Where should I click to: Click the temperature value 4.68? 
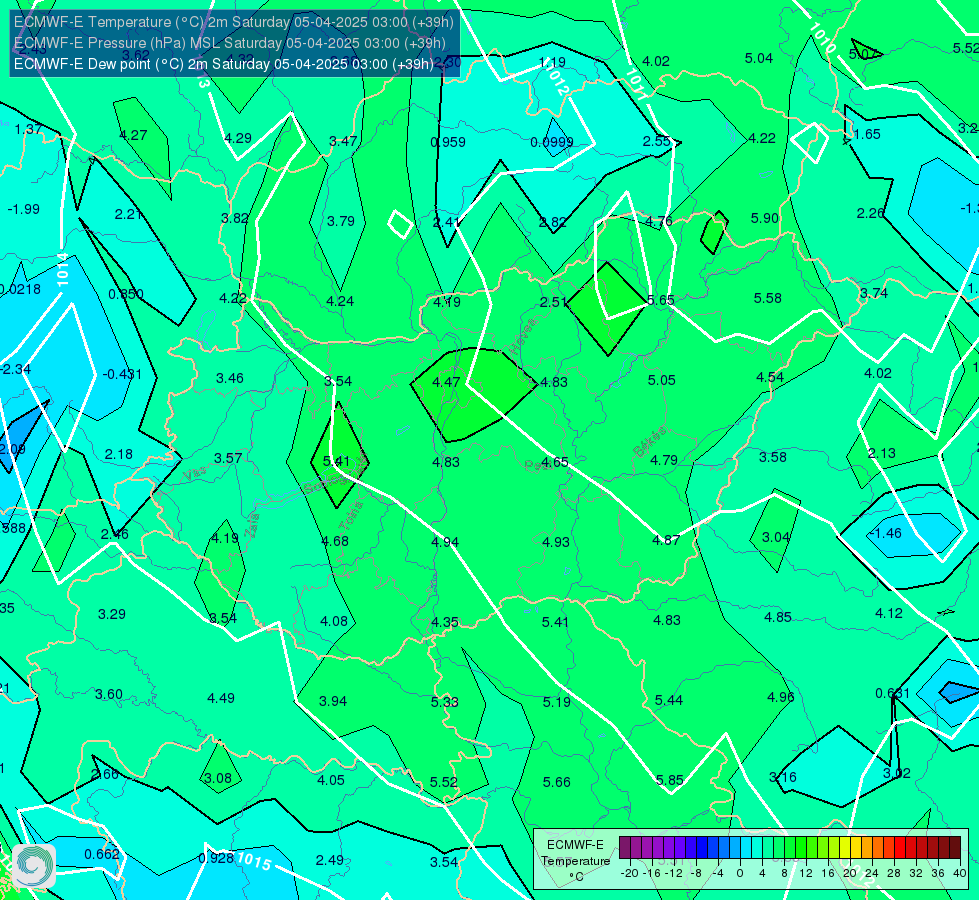335,541
